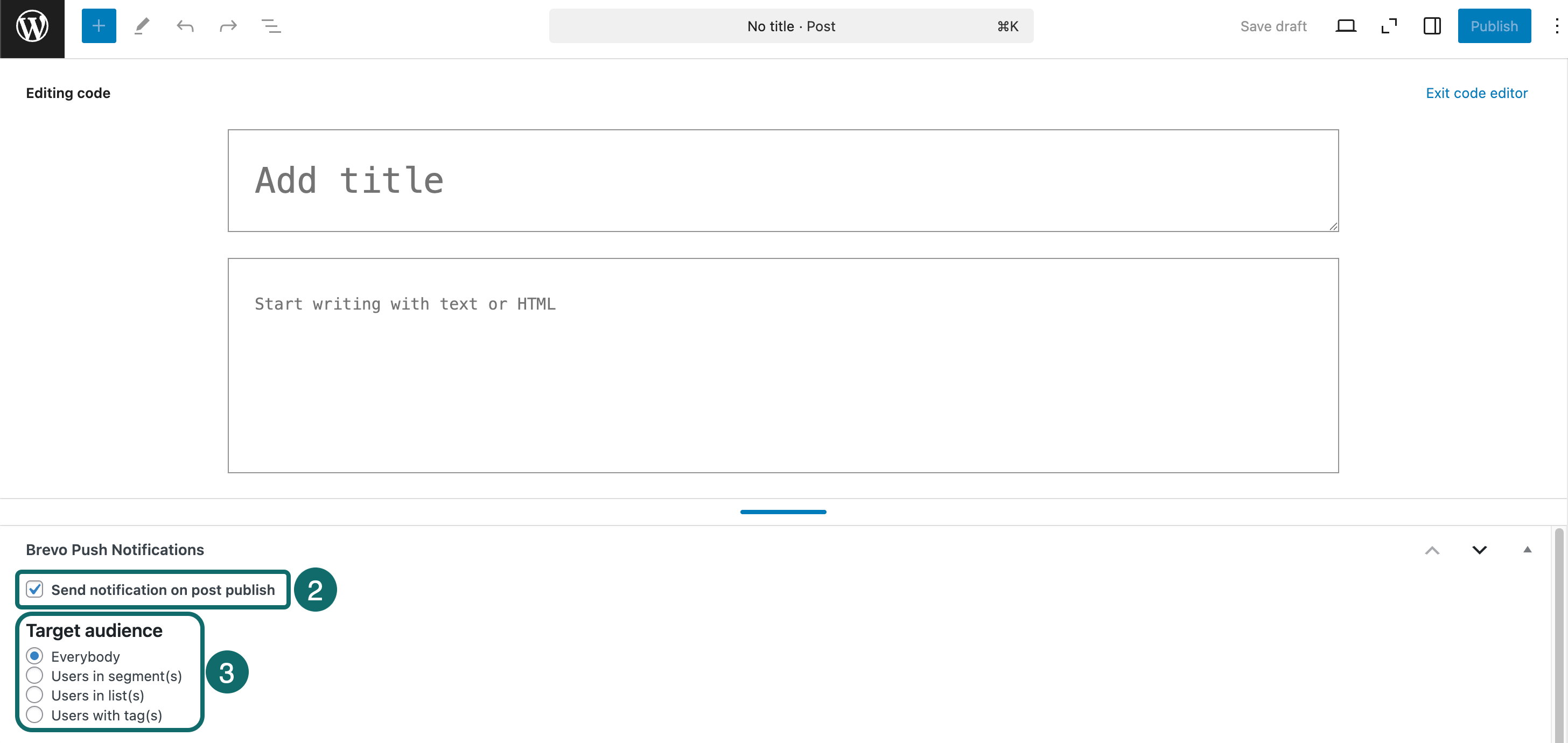Click the Start writing HTML text area
1568x743 pixels.
point(783,365)
